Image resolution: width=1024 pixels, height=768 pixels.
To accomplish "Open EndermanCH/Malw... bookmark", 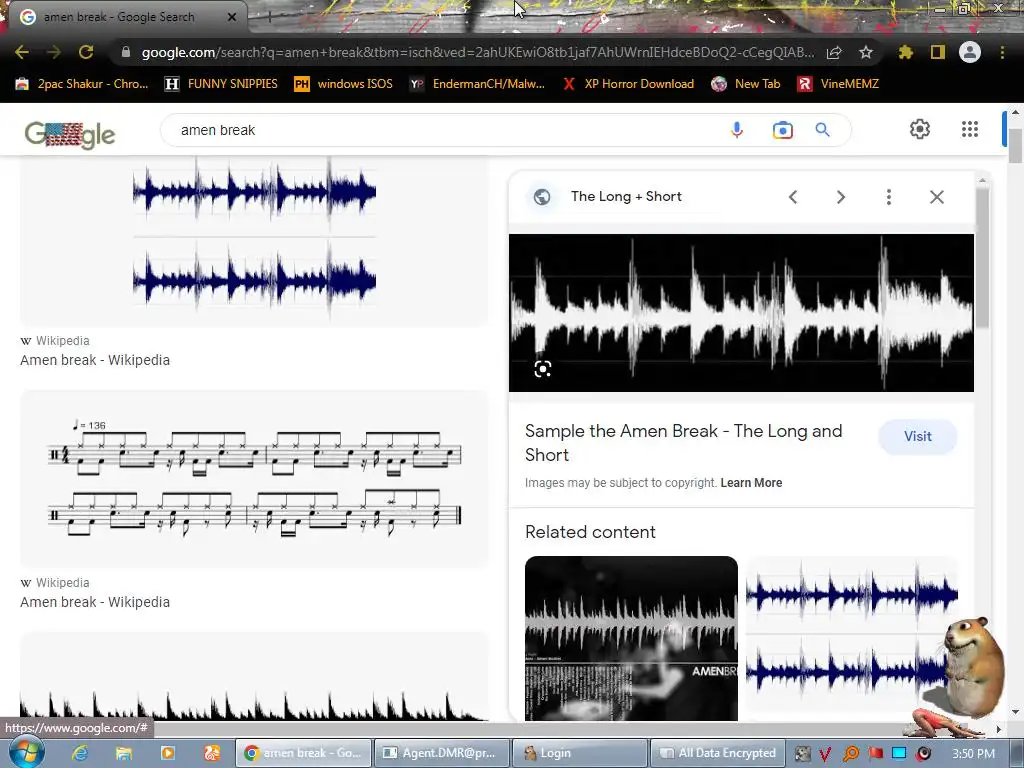I will [477, 84].
